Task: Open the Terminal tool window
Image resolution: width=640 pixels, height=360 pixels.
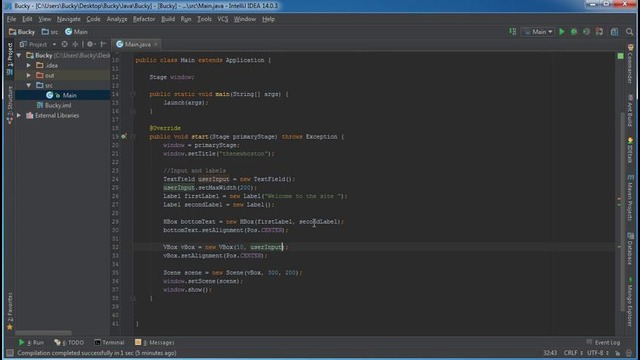Action: pos(109,342)
